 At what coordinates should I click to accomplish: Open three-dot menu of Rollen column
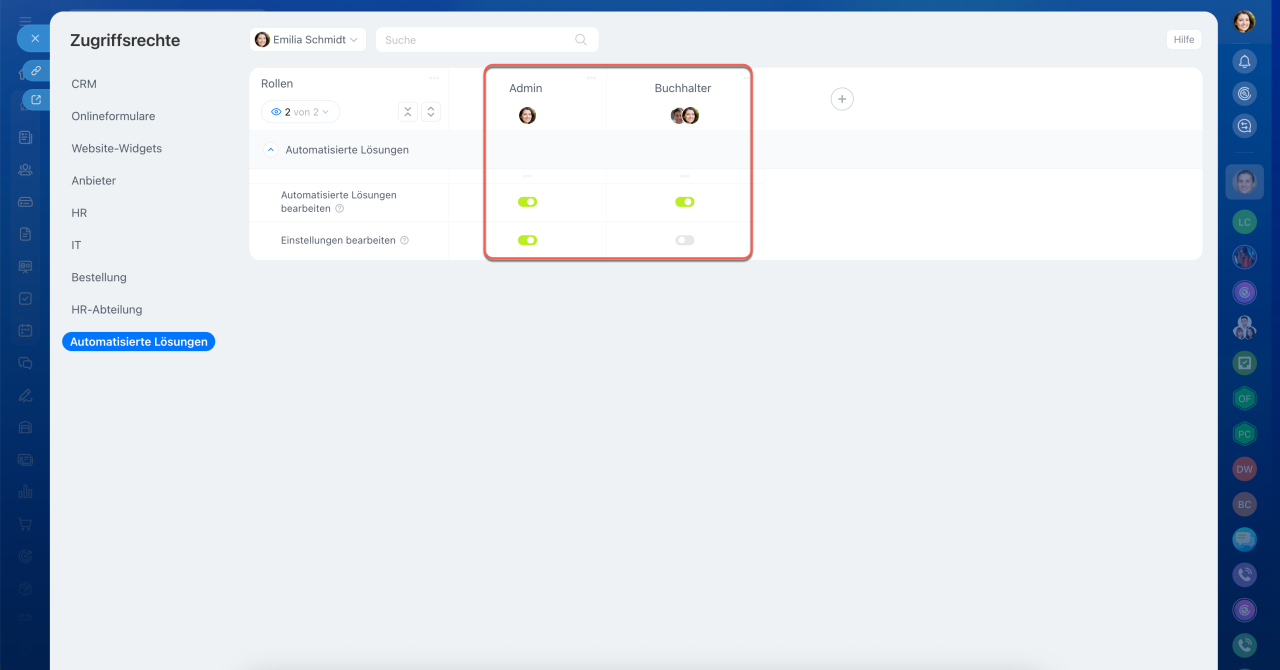point(434,78)
